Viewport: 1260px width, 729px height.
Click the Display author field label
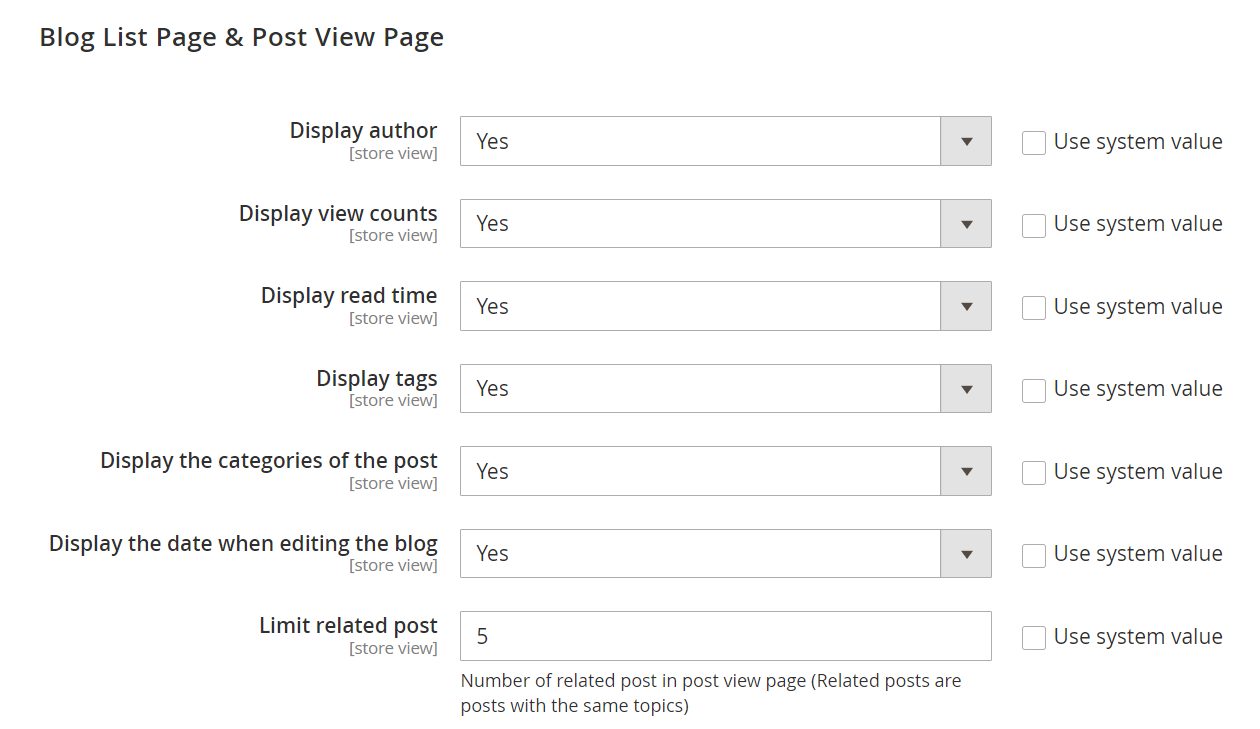(x=363, y=131)
